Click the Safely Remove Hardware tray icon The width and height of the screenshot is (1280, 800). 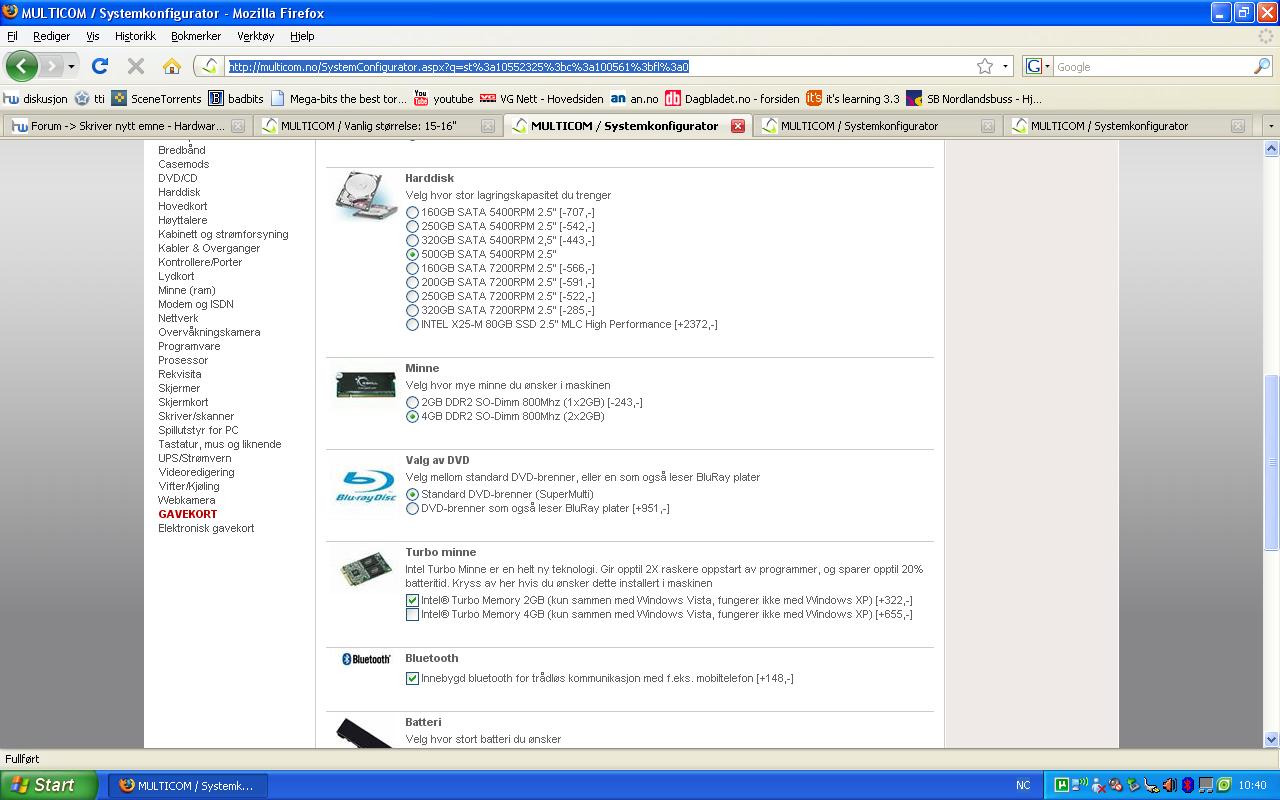[x=1133, y=785]
